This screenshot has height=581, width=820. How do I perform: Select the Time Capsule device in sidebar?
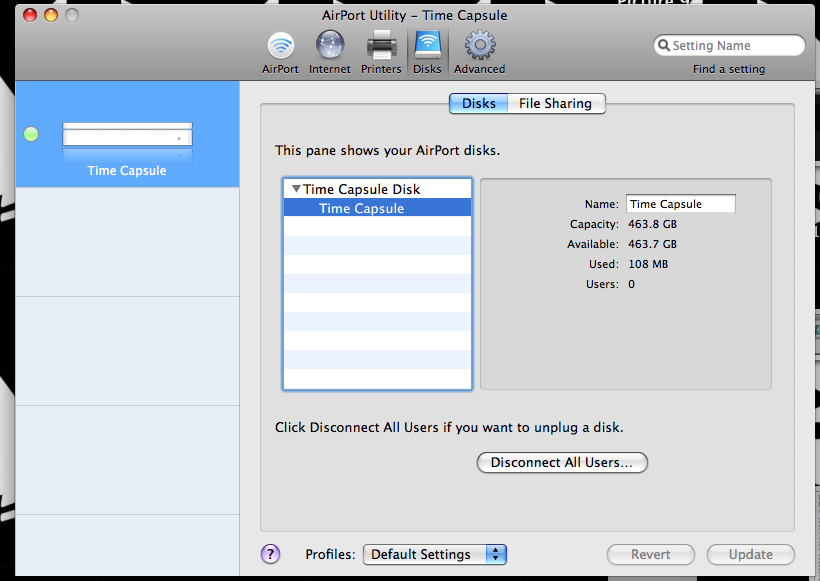coord(127,134)
